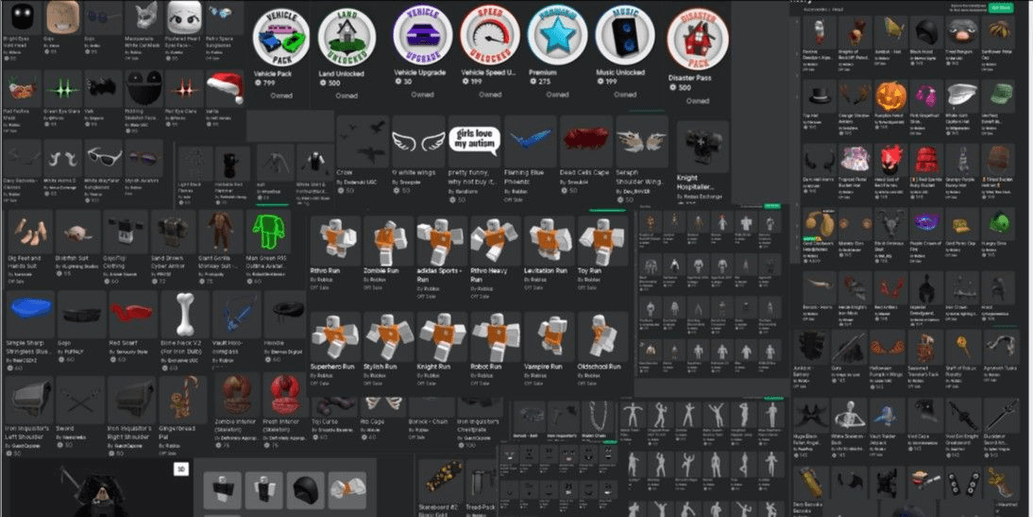This screenshot has height=517, width=1033.
Task: Open the Iron Inquisitor's Left Shoulder item
Action: 30,399
